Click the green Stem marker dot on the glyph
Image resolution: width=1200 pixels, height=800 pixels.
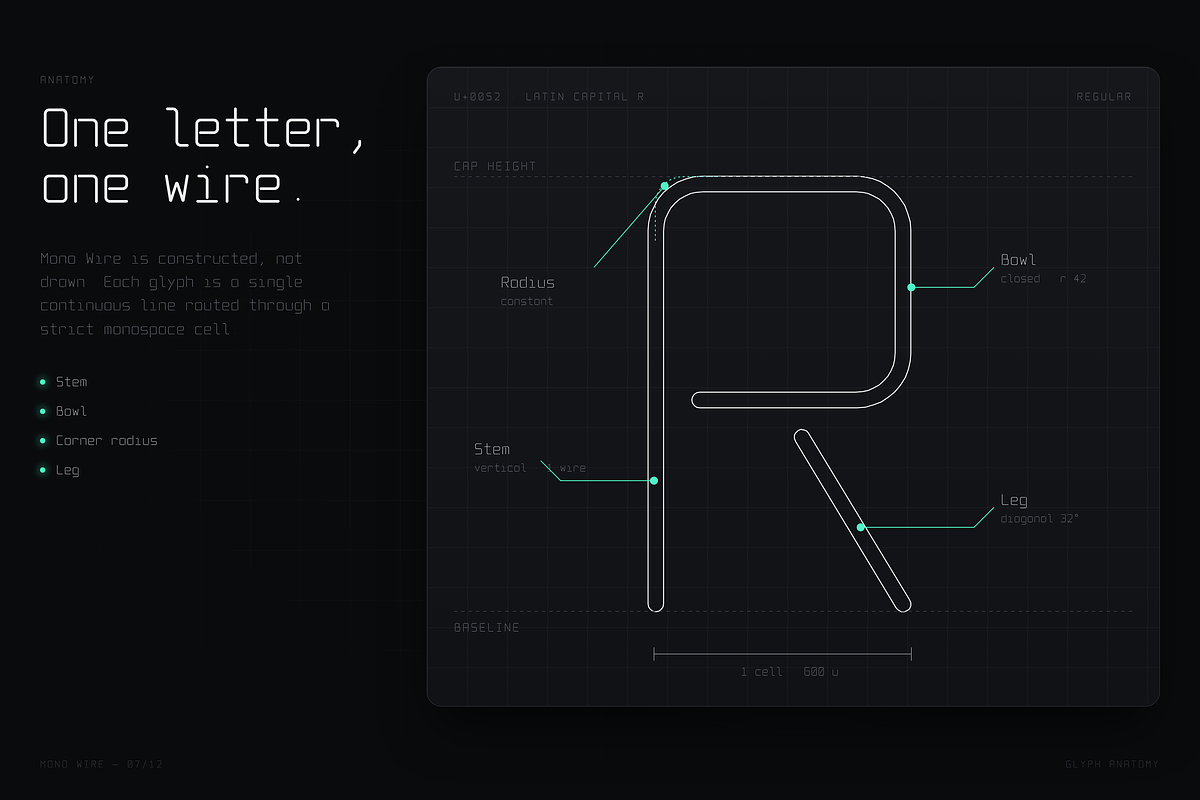654,481
